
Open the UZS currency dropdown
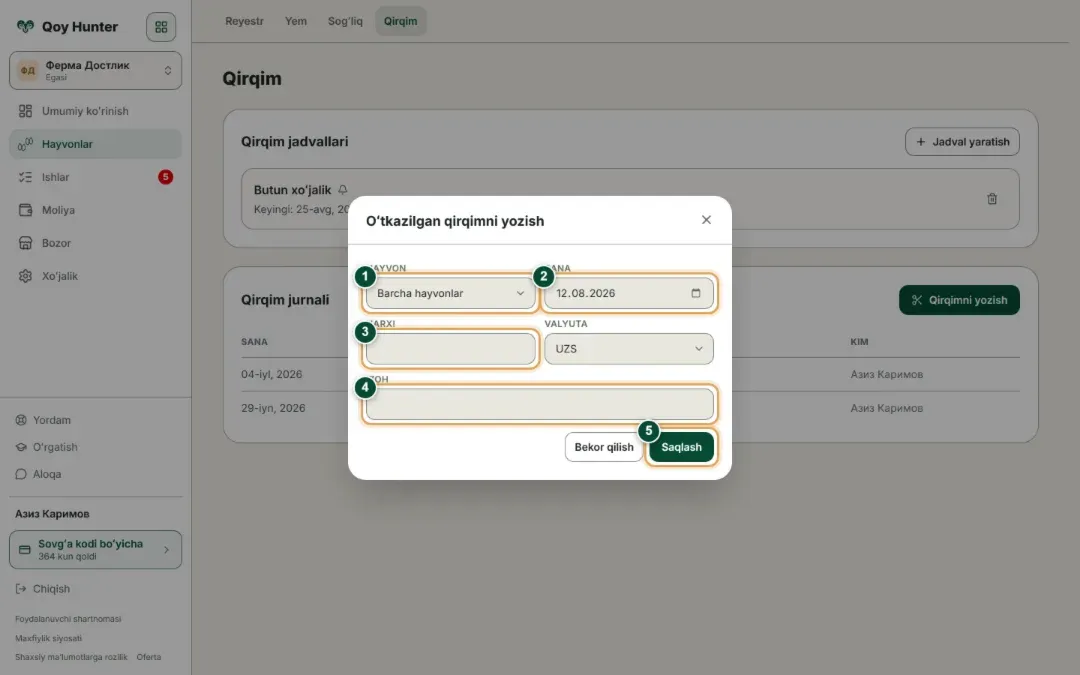628,349
